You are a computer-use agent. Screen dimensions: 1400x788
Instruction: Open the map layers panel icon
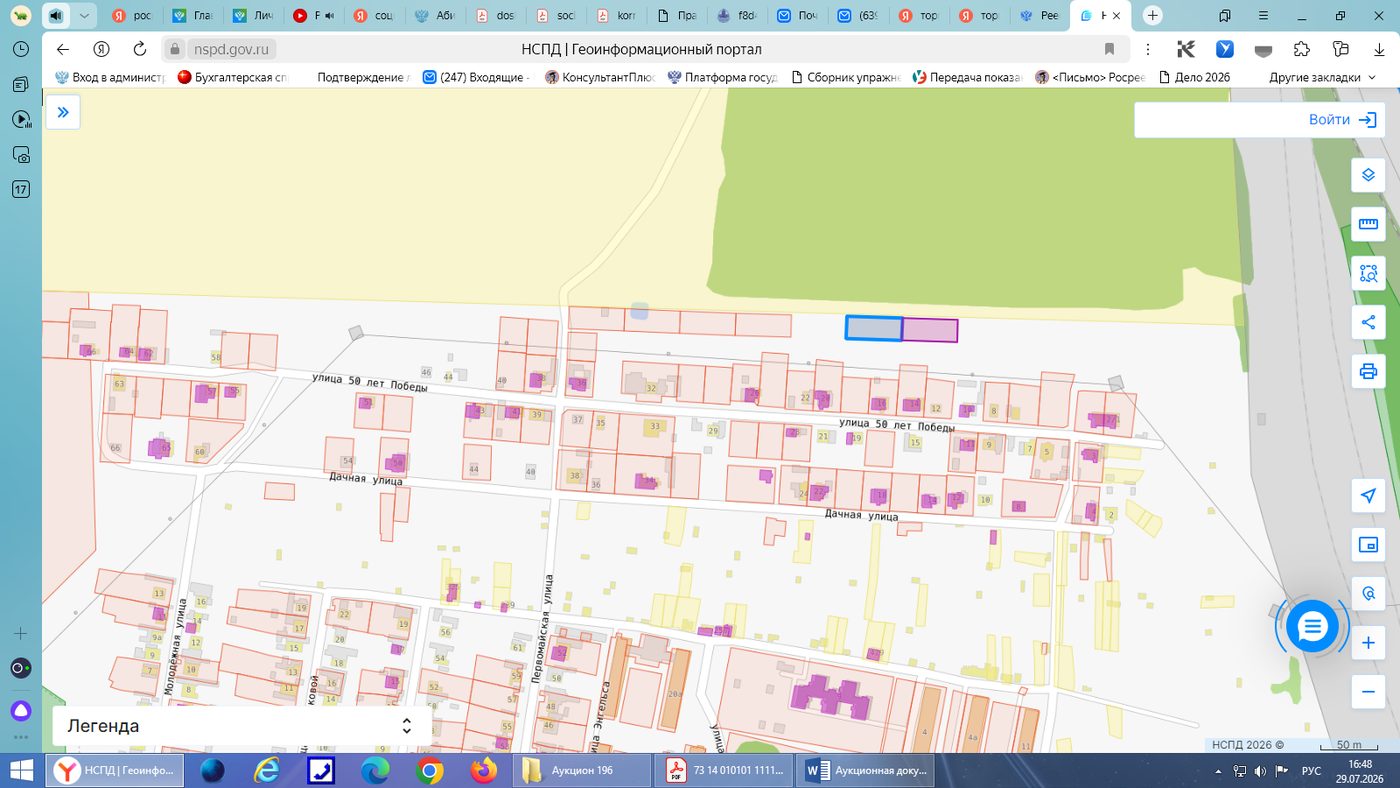[x=1368, y=176]
